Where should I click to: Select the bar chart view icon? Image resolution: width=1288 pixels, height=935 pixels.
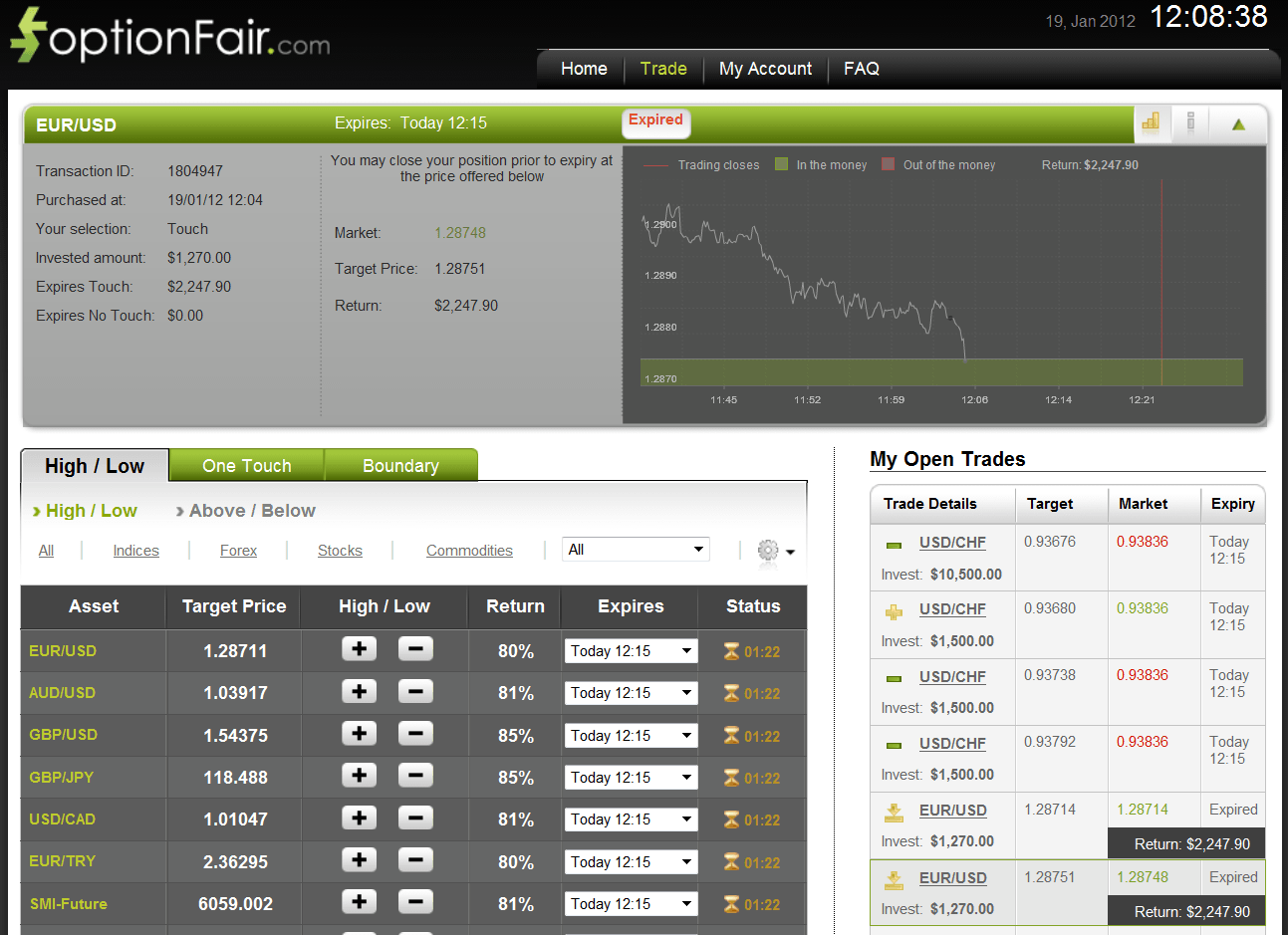[1151, 122]
